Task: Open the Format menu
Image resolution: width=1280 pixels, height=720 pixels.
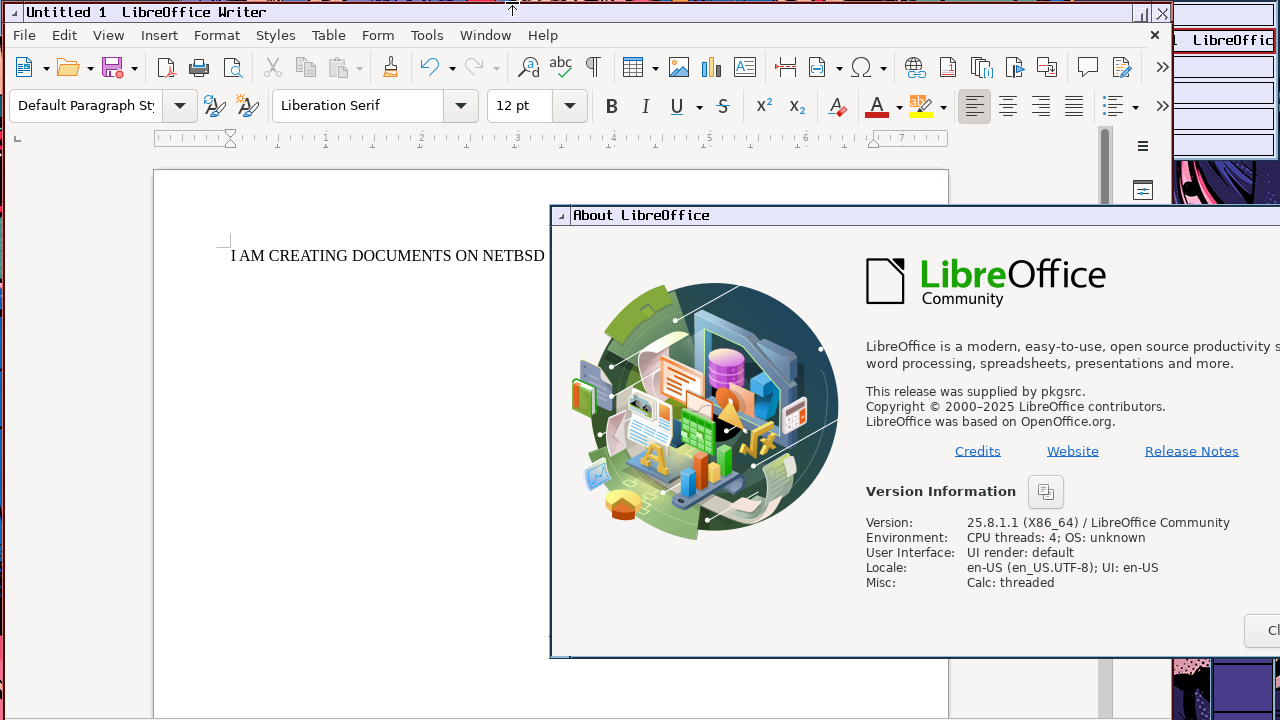Action: click(216, 35)
